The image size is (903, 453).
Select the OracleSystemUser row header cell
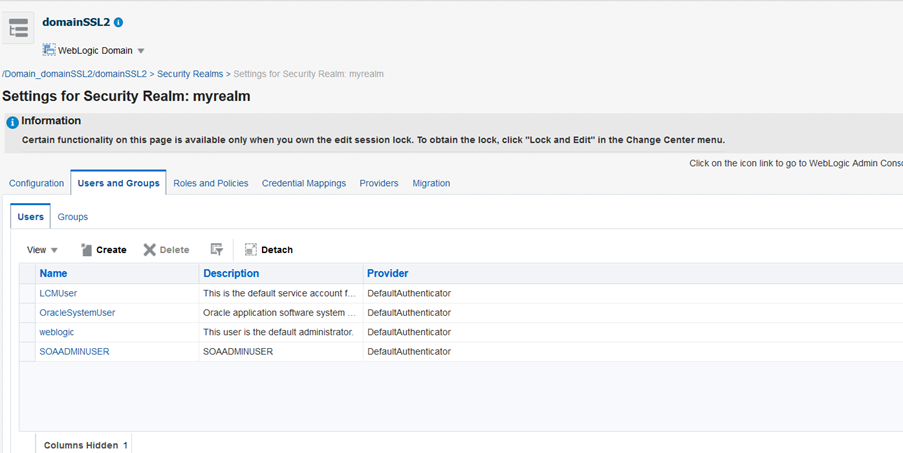tap(27, 313)
